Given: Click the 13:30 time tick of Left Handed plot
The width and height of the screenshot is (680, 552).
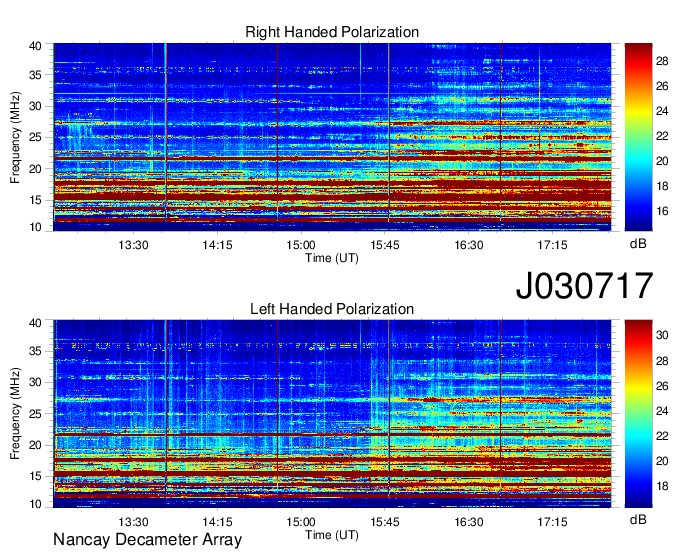Looking at the screenshot, I should [x=133, y=522].
